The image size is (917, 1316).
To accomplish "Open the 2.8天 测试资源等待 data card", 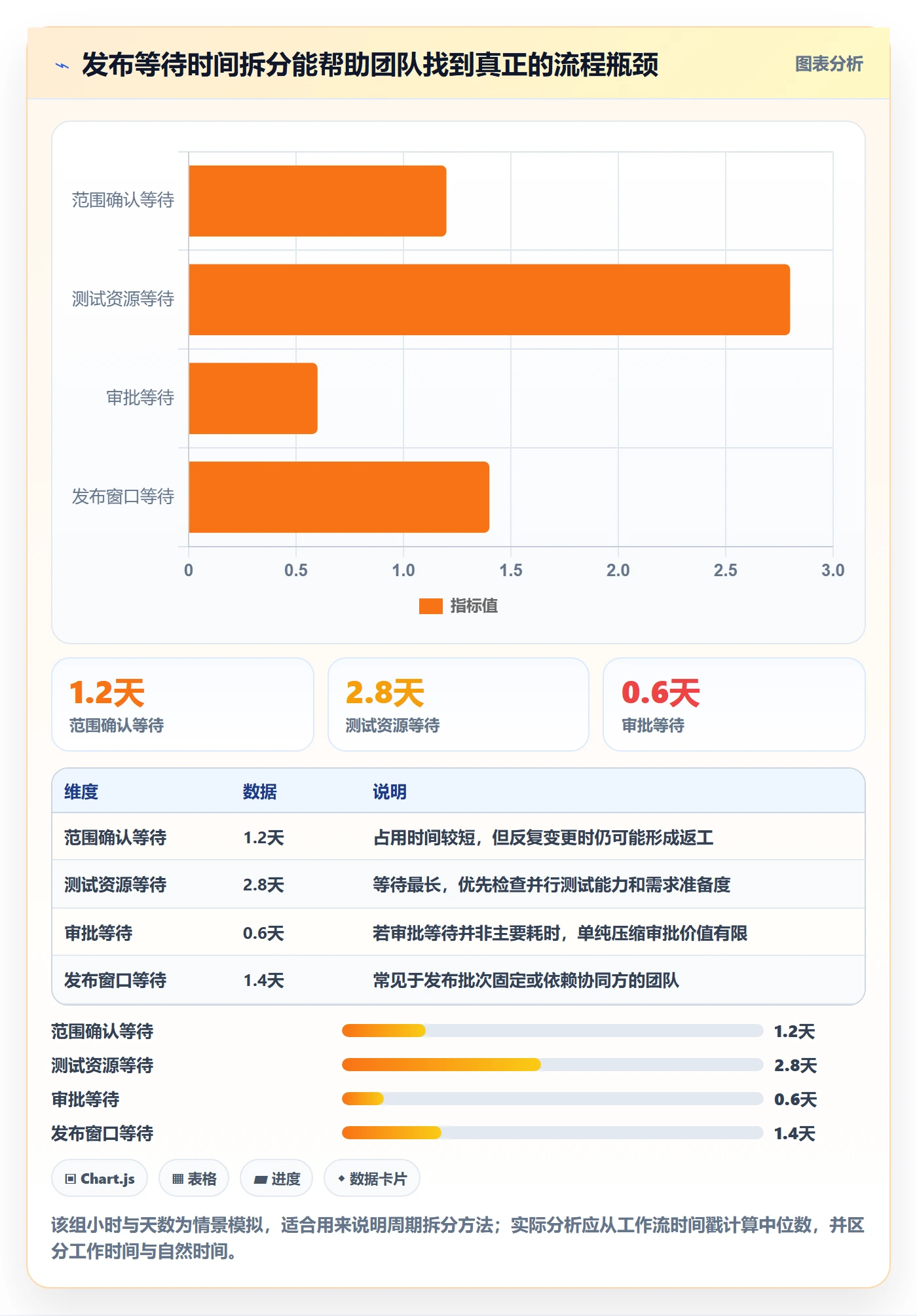I will click(x=458, y=704).
